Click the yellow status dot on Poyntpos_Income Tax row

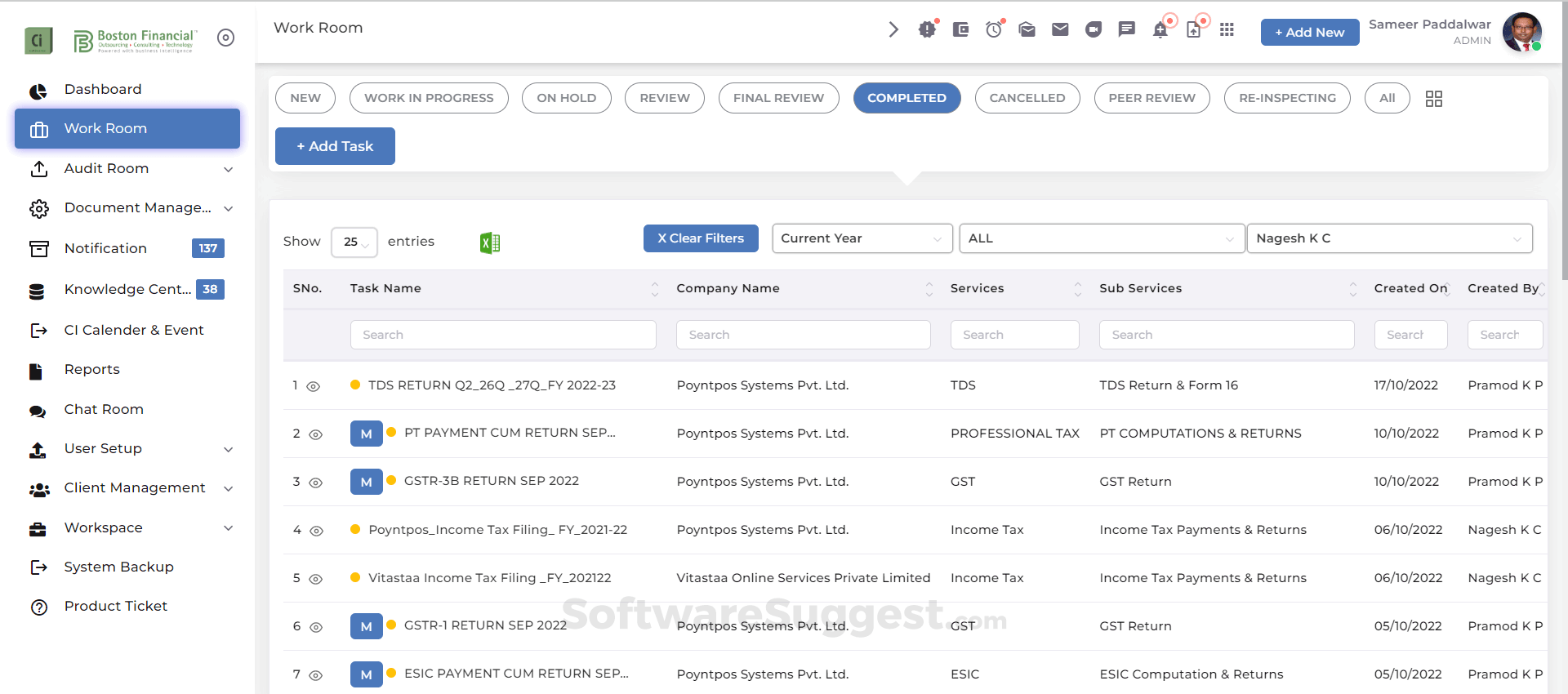coord(355,529)
